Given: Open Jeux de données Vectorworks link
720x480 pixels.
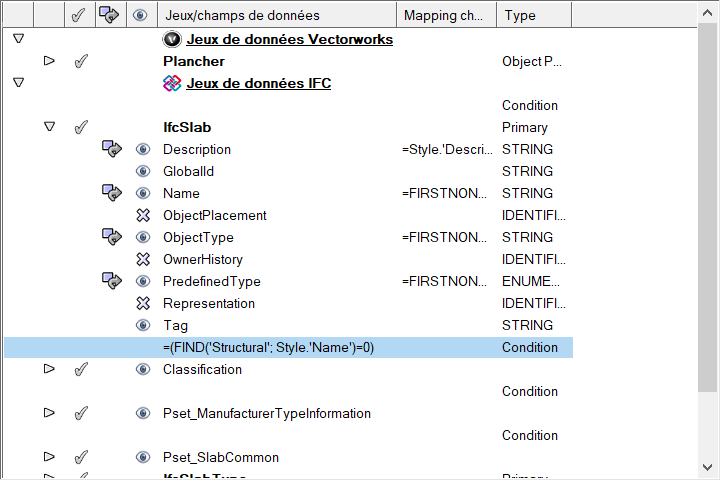Looking at the screenshot, I should point(289,39).
